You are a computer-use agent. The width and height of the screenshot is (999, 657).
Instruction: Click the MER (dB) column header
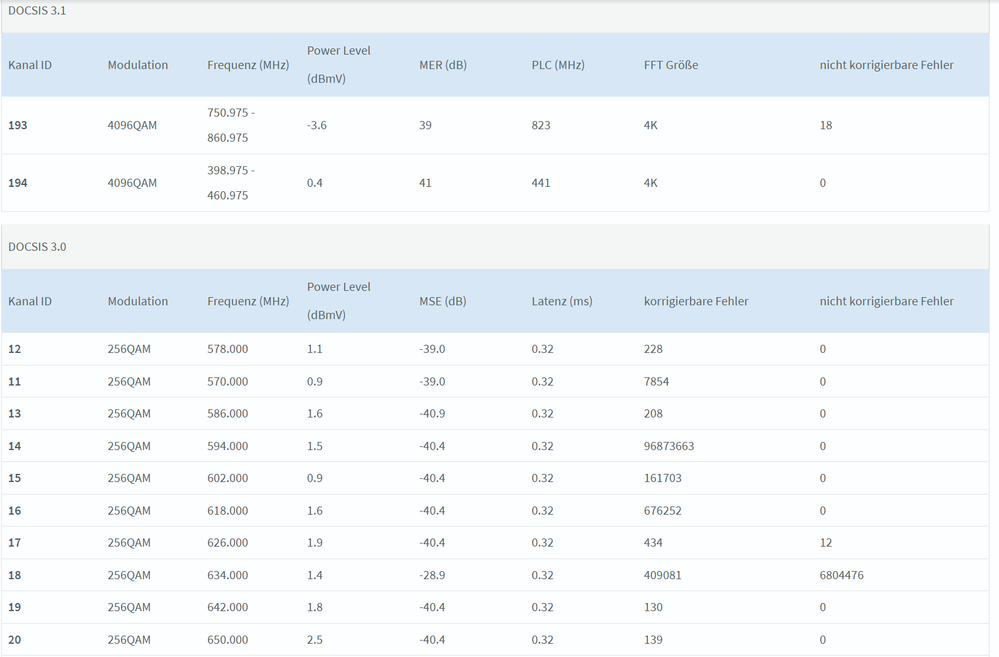[x=443, y=65]
